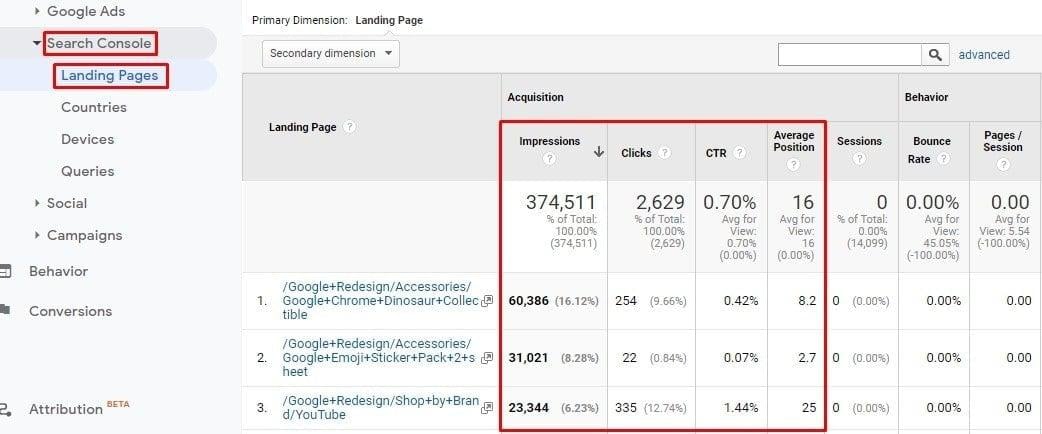Sort by Clicks column header

coord(636,153)
